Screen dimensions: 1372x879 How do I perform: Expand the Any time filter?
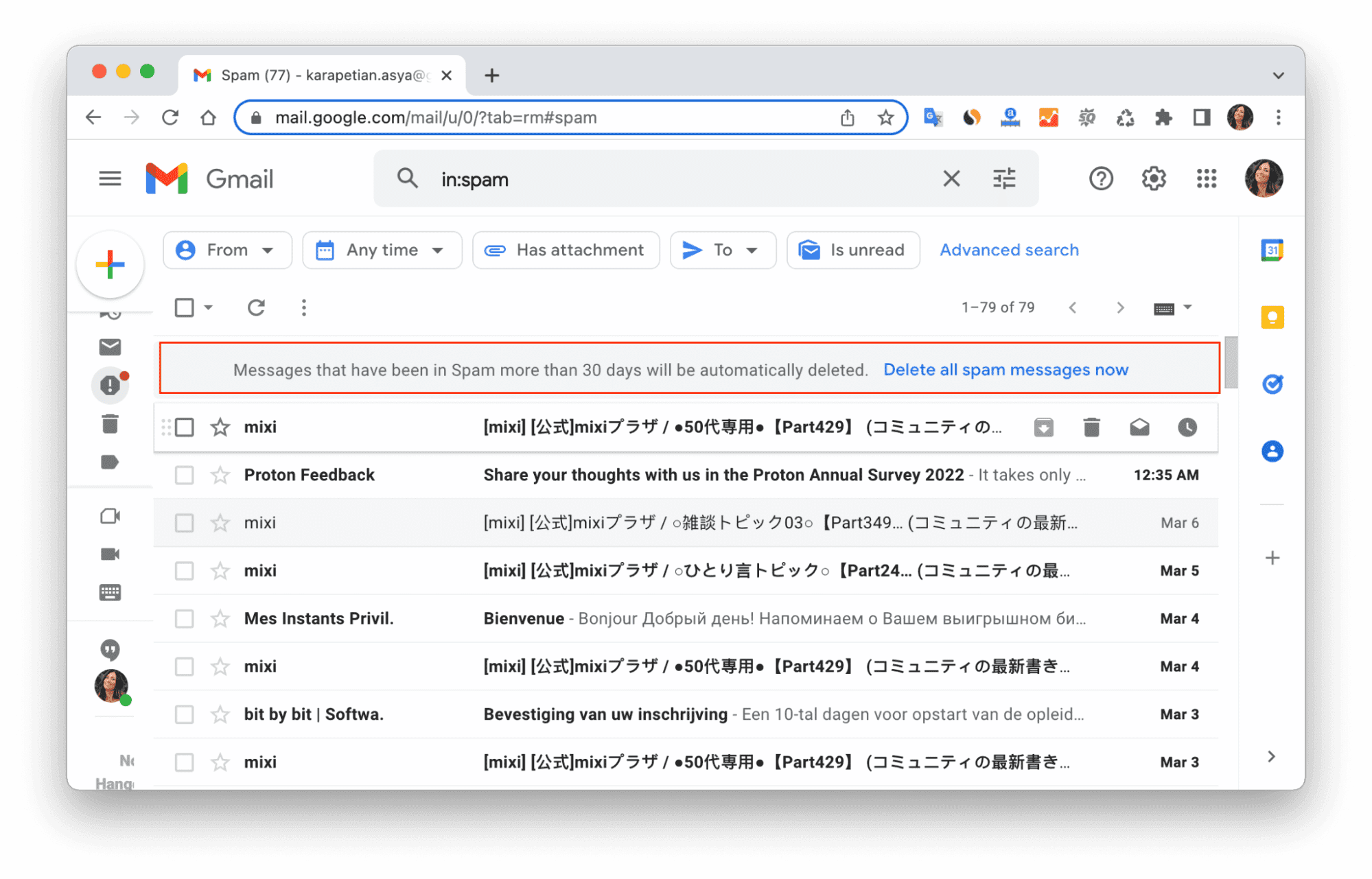382,250
